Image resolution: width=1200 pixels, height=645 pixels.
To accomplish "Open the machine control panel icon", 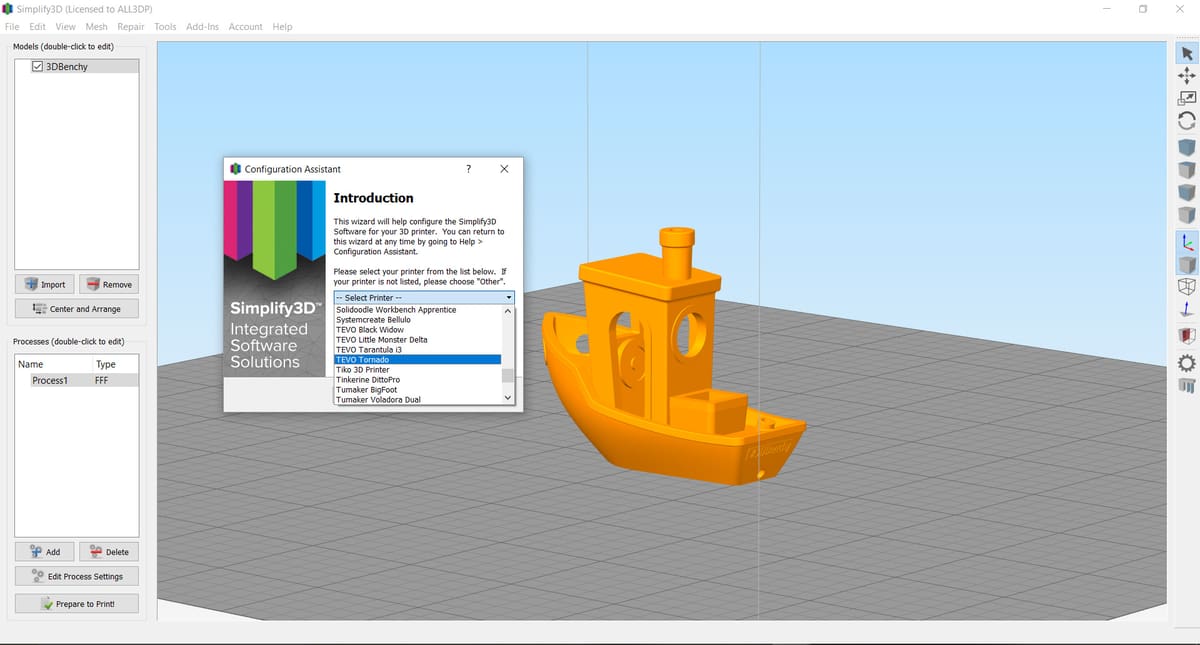I will [1187, 385].
